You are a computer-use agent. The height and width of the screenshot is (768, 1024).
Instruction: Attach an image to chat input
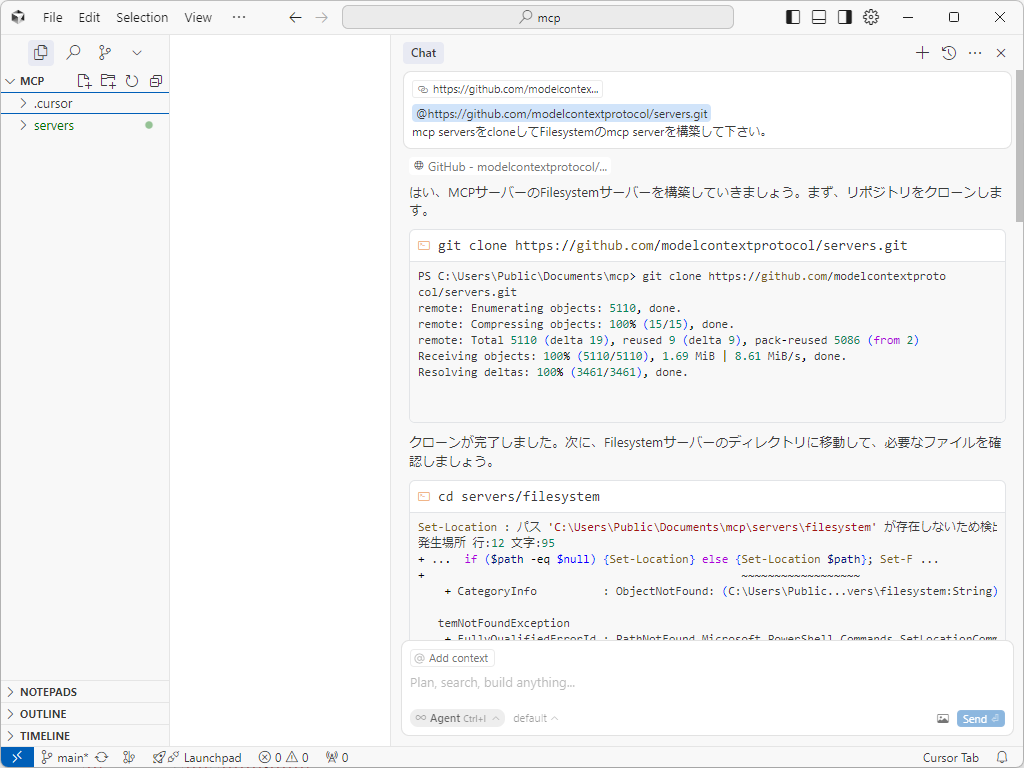tap(942, 719)
